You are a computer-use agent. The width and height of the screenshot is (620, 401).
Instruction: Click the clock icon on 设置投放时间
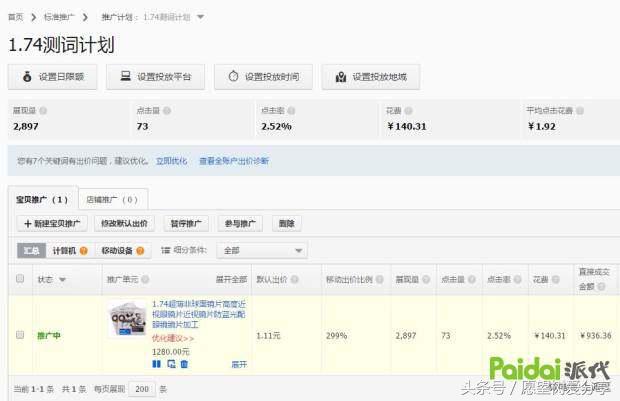click(x=233, y=76)
